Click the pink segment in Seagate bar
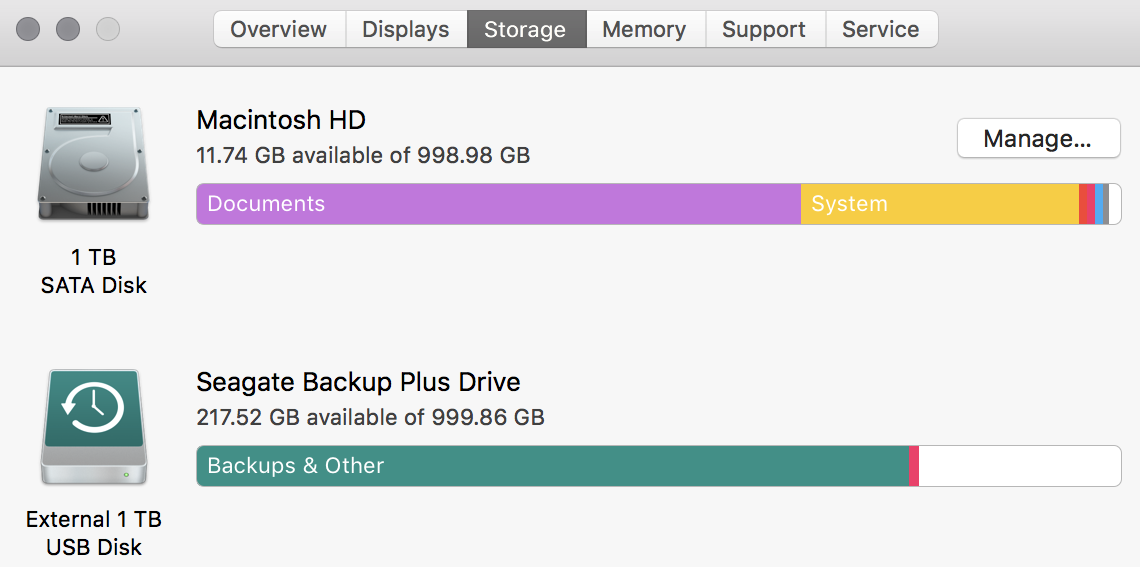This screenshot has width=1140, height=567. pos(914,466)
